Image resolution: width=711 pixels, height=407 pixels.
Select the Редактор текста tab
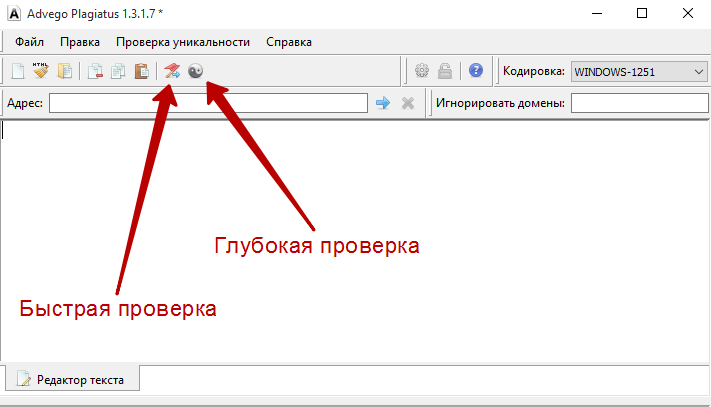73,379
